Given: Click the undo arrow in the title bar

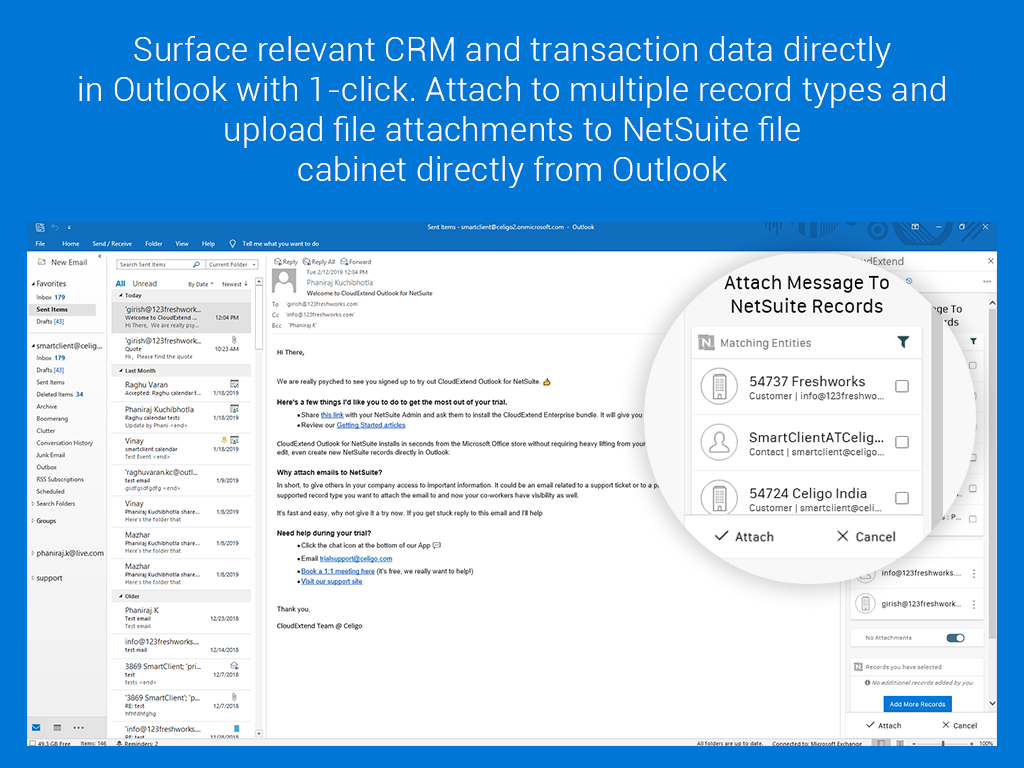Looking at the screenshot, I should (55, 227).
